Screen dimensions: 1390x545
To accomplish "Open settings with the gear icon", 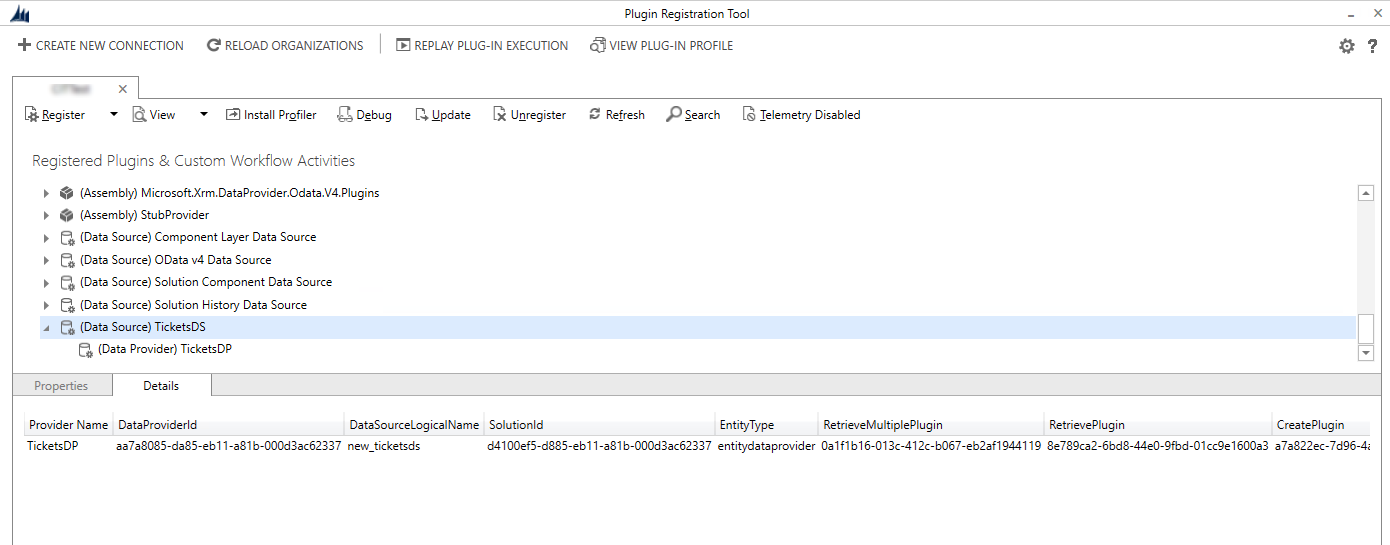I will 1347,46.
